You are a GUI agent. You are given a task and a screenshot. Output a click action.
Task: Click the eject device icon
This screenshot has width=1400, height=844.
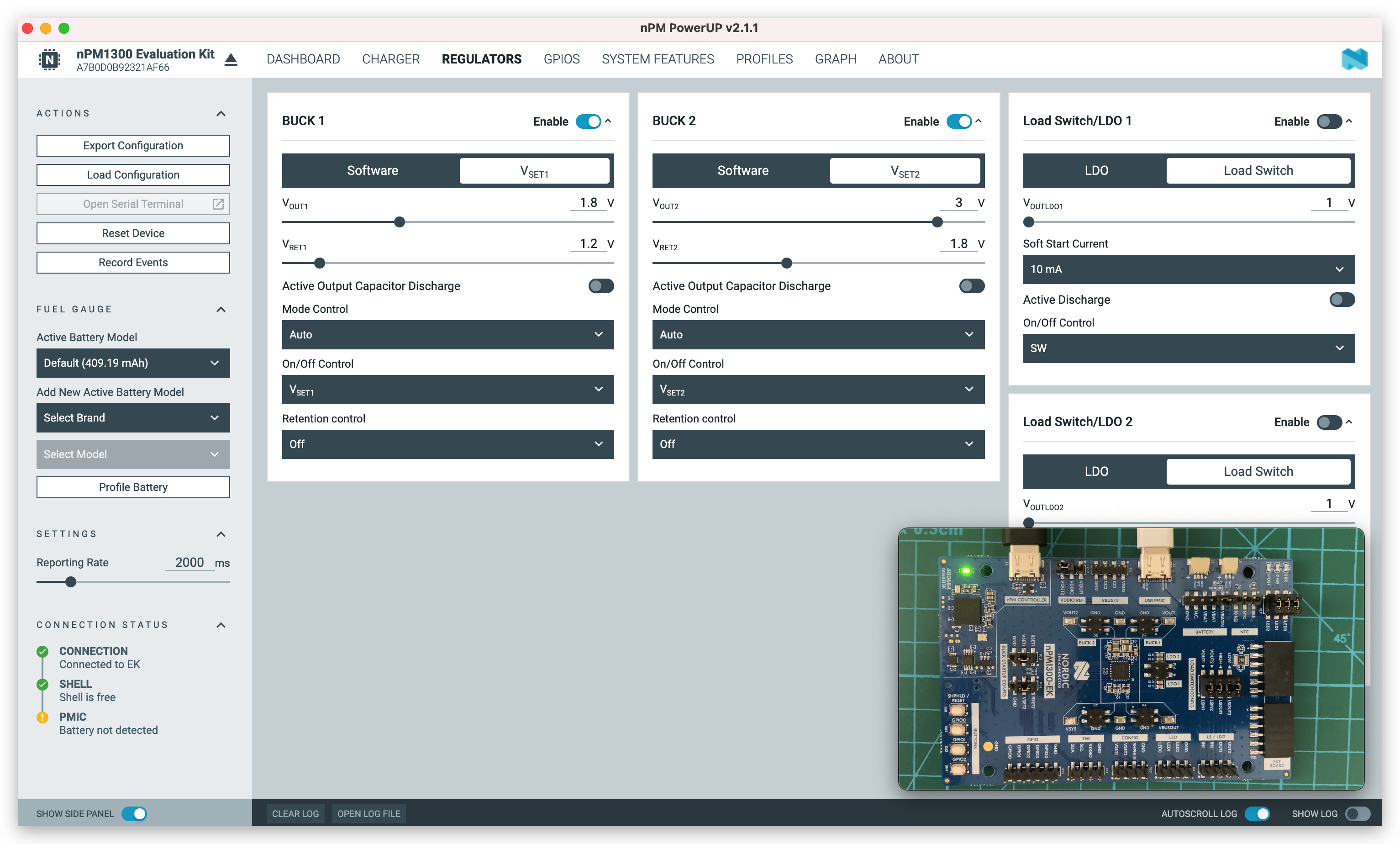point(231,59)
